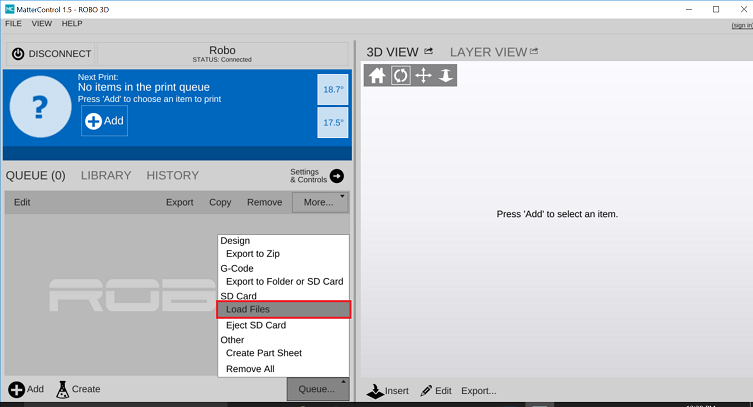Click Remove in the queue toolbar
Screen dimensions: 753x407
(265, 203)
